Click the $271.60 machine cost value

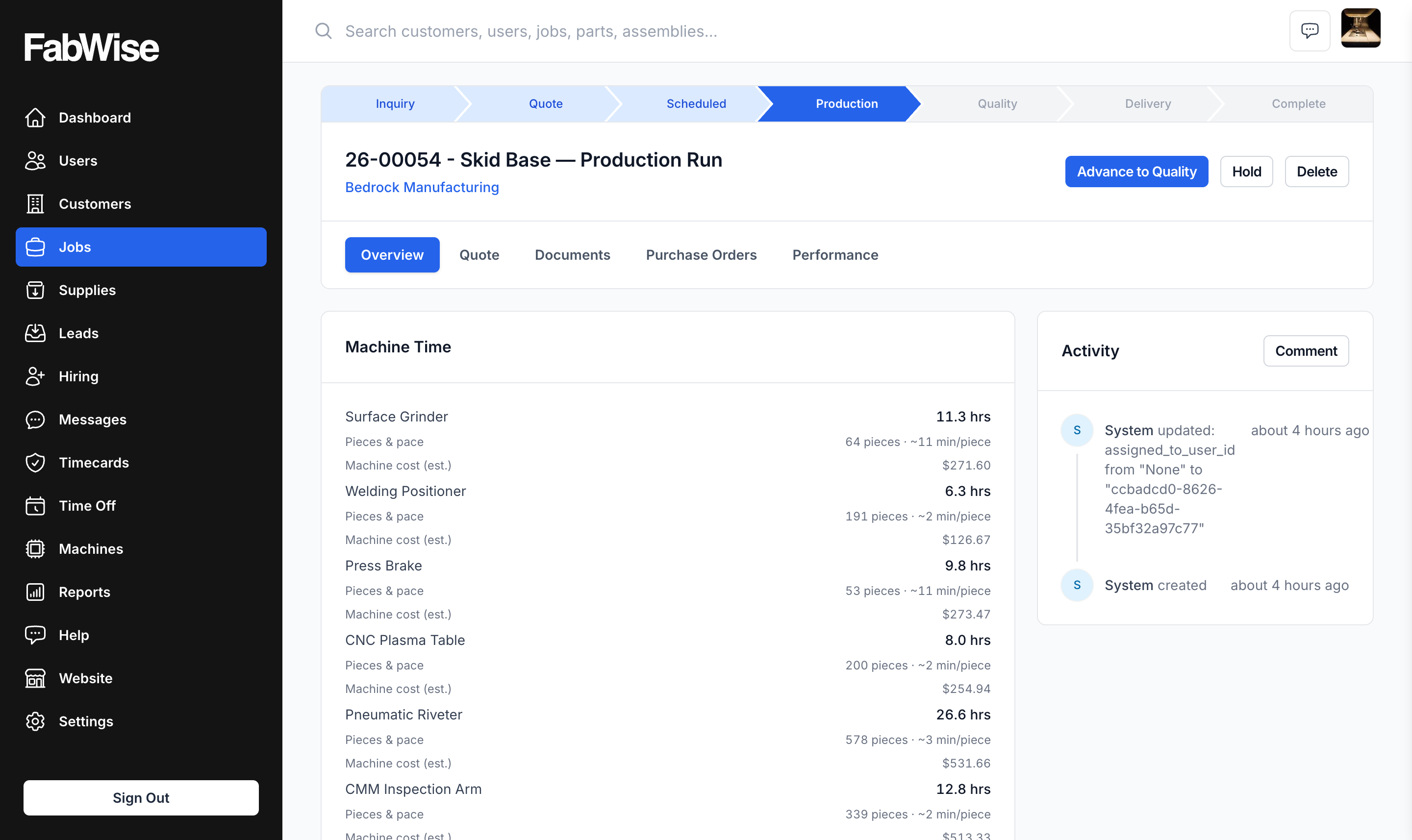pyautogui.click(x=966, y=465)
